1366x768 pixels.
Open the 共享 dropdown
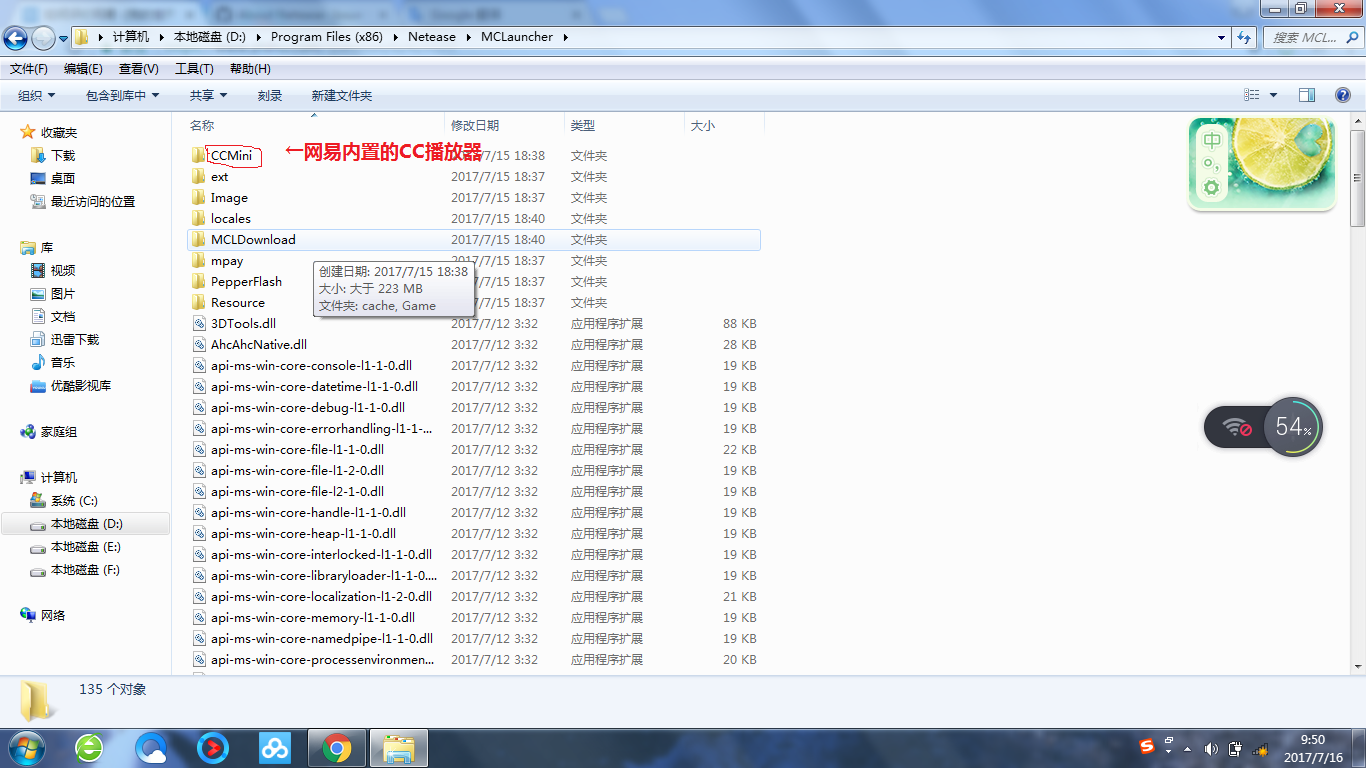pos(209,95)
